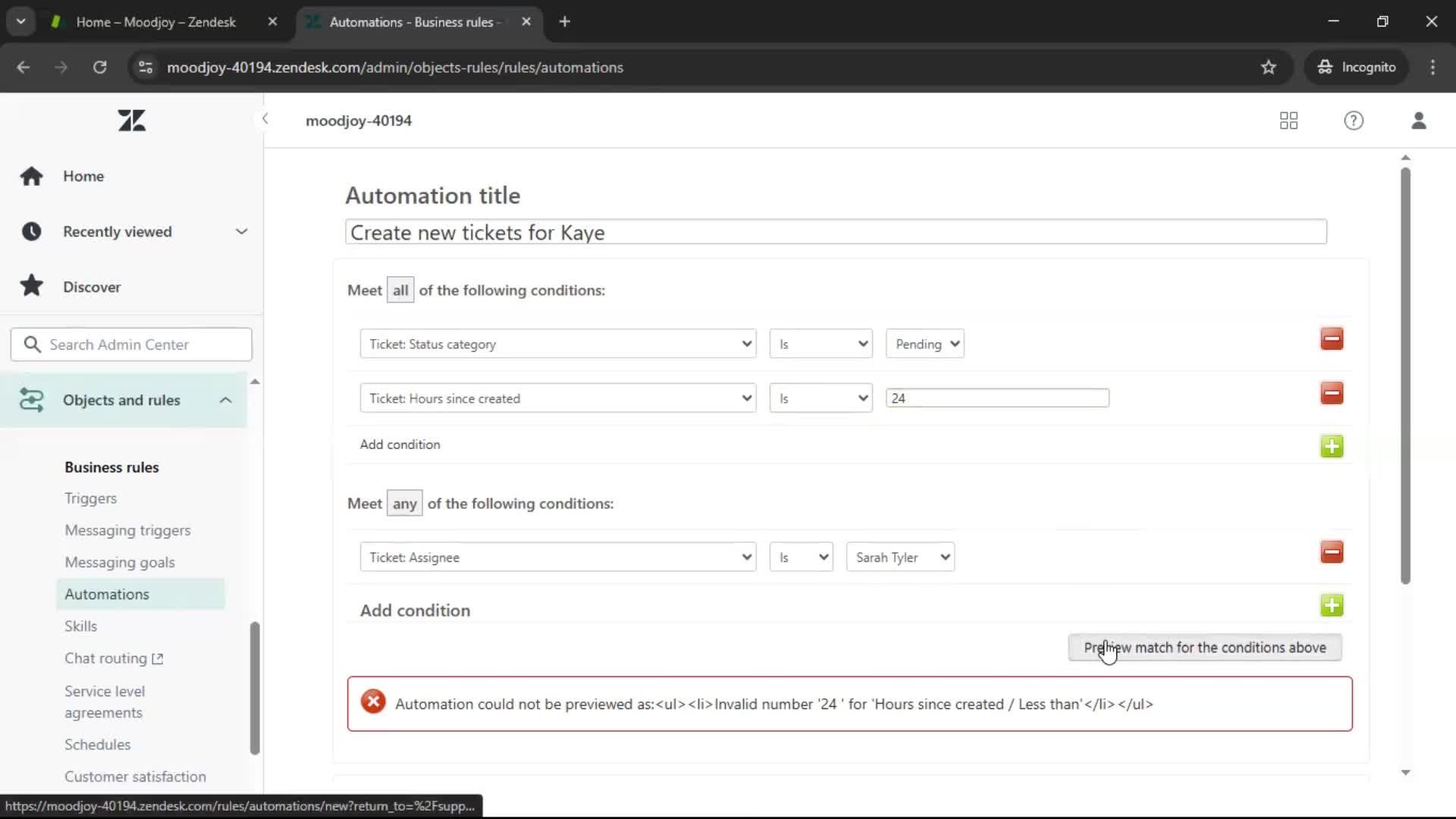Select Automations in sidebar
The height and width of the screenshot is (819, 1456).
pyautogui.click(x=140, y=594)
